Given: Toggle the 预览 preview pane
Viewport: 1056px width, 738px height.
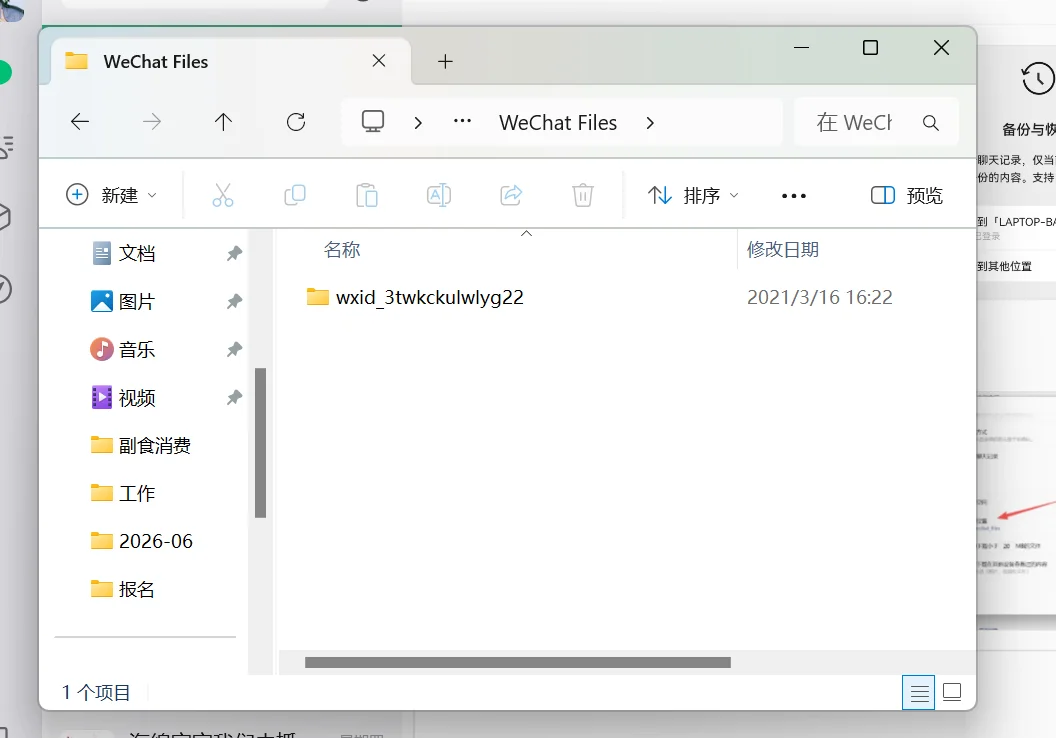Looking at the screenshot, I should (906, 195).
